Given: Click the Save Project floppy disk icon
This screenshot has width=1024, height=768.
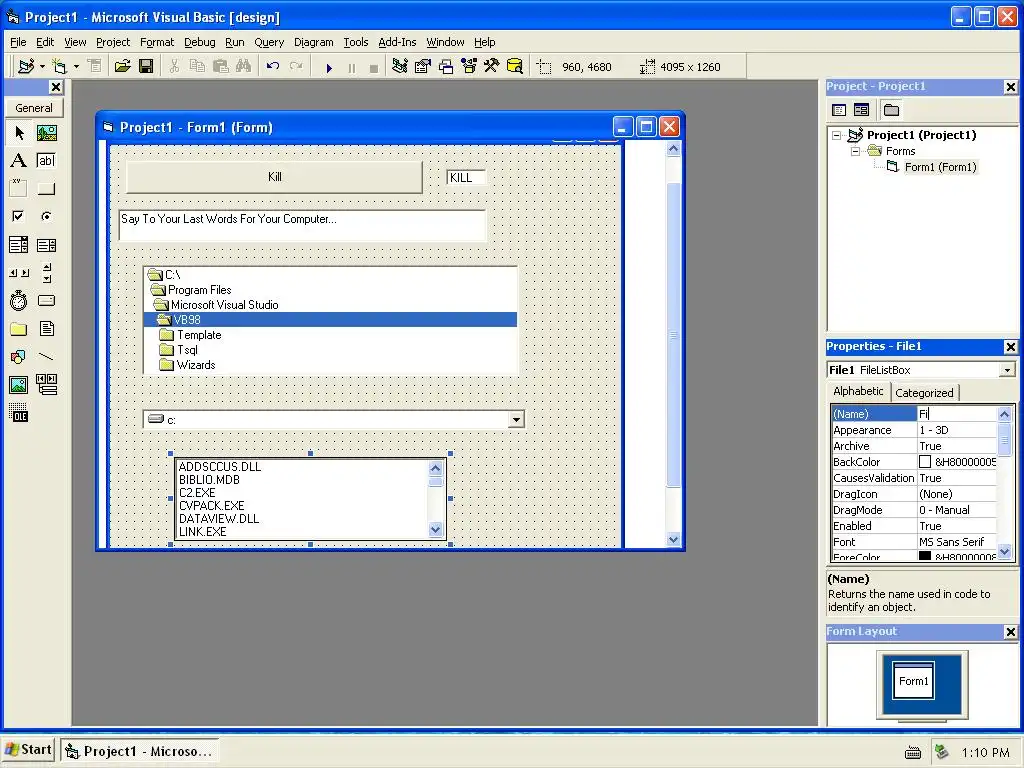Looking at the screenshot, I should pyautogui.click(x=146, y=66).
